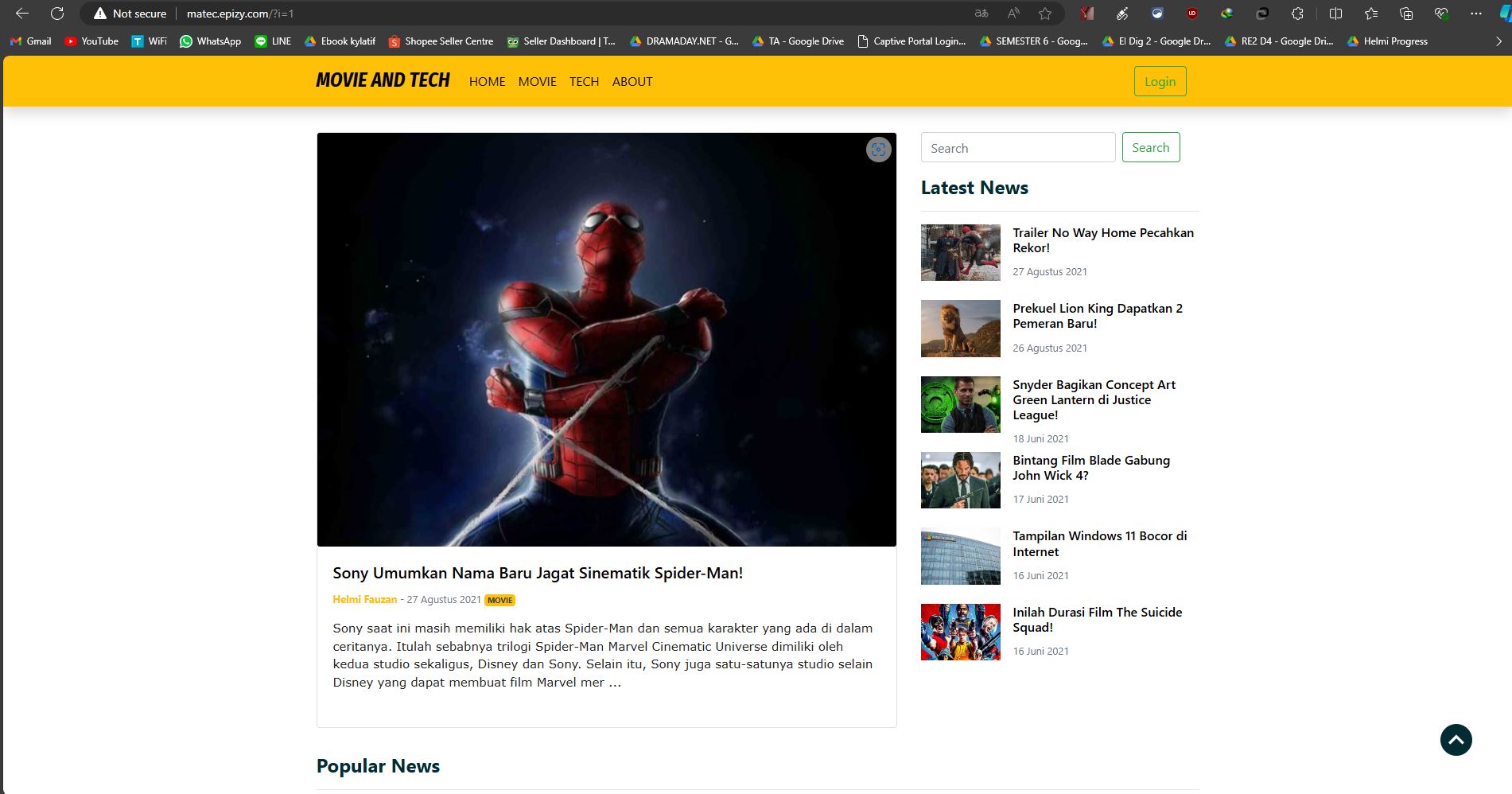Open the DRAMADAY.NET bookmark
Image resolution: width=1512 pixels, height=794 pixels.
pyautogui.click(x=684, y=41)
